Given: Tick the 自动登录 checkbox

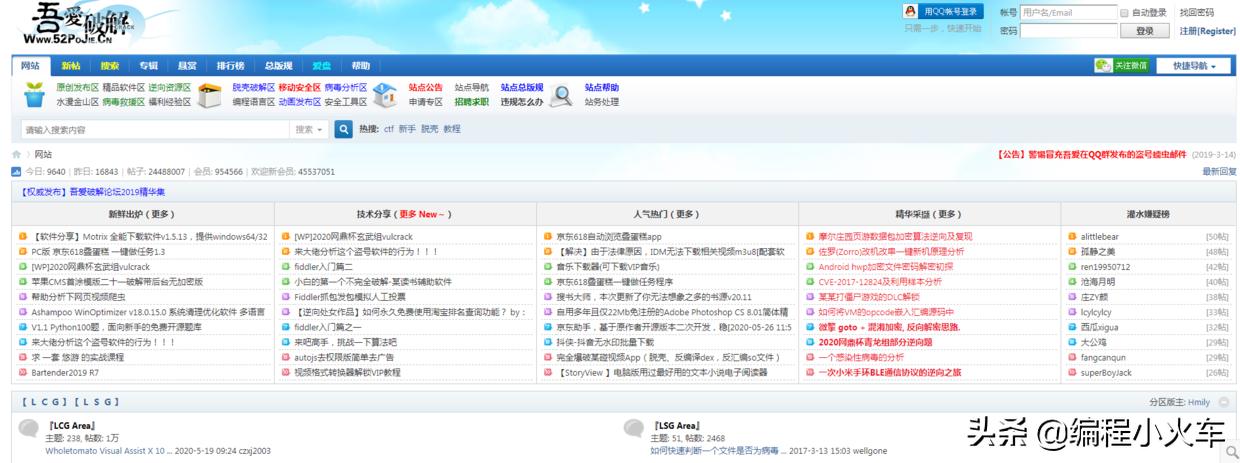Looking at the screenshot, I should point(1124,13).
